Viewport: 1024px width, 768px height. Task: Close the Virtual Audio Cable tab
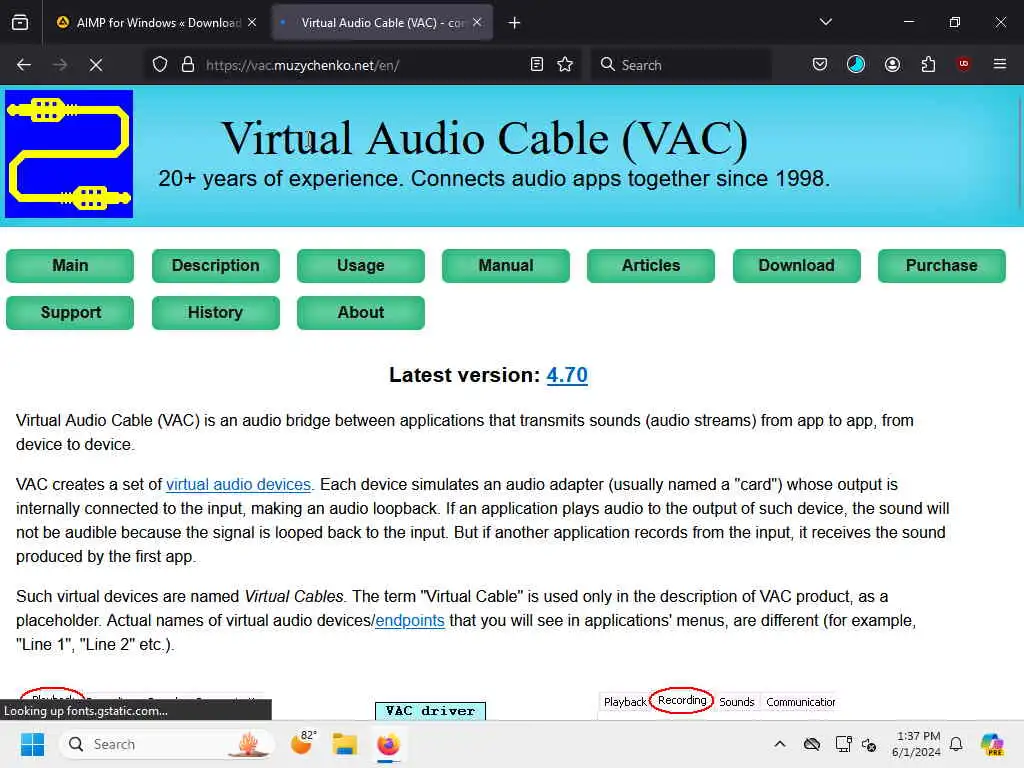coord(477,22)
